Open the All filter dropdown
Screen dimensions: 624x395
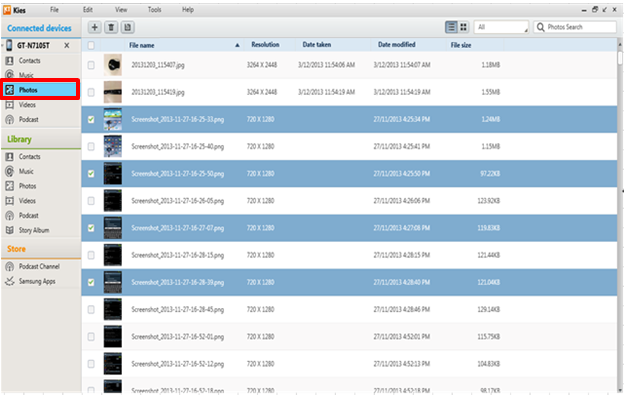[x=501, y=27]
